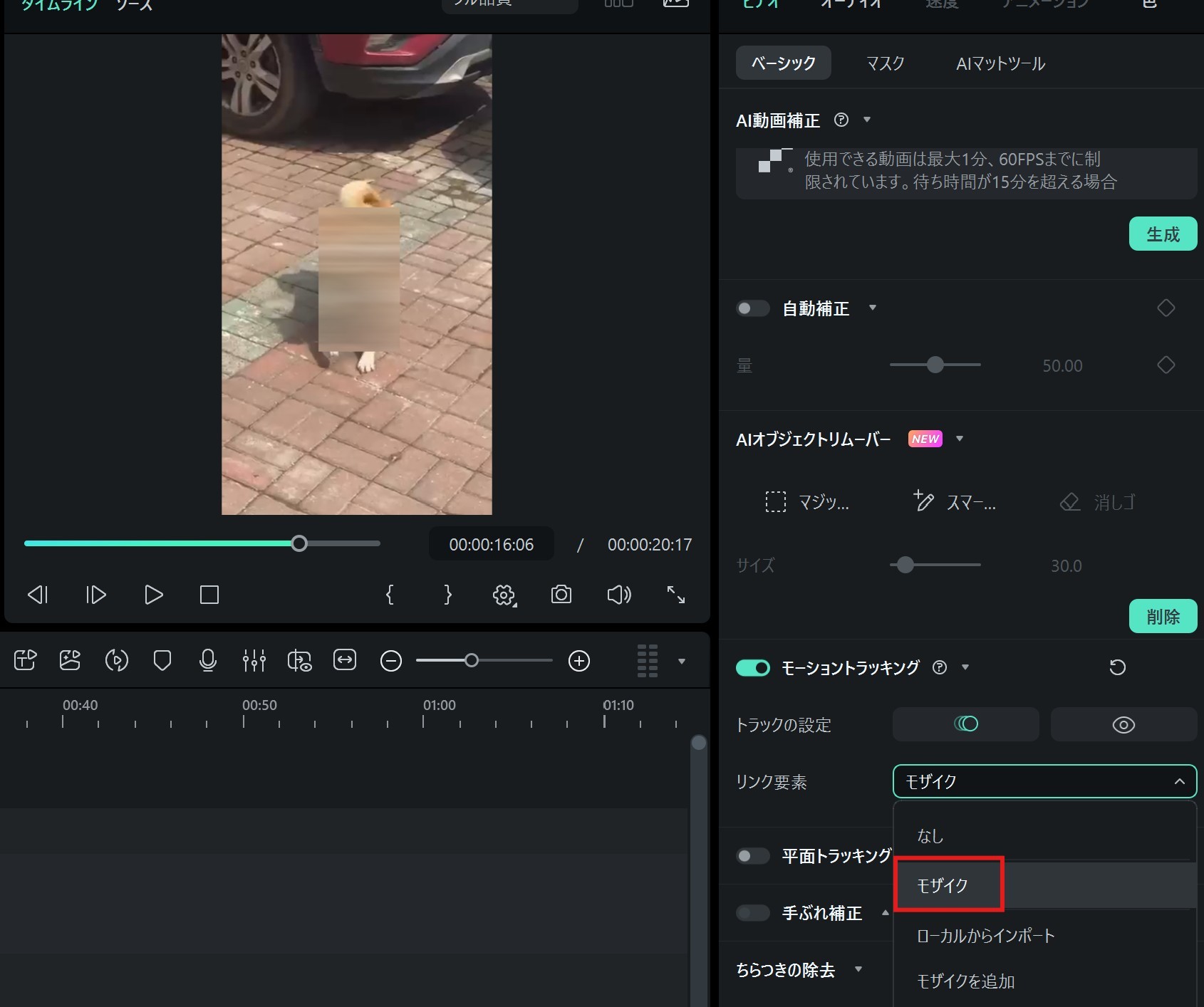Choose モザイクを追加 option
The width and height of the screenshot is (1204, 1007).
pos(1044,981)
